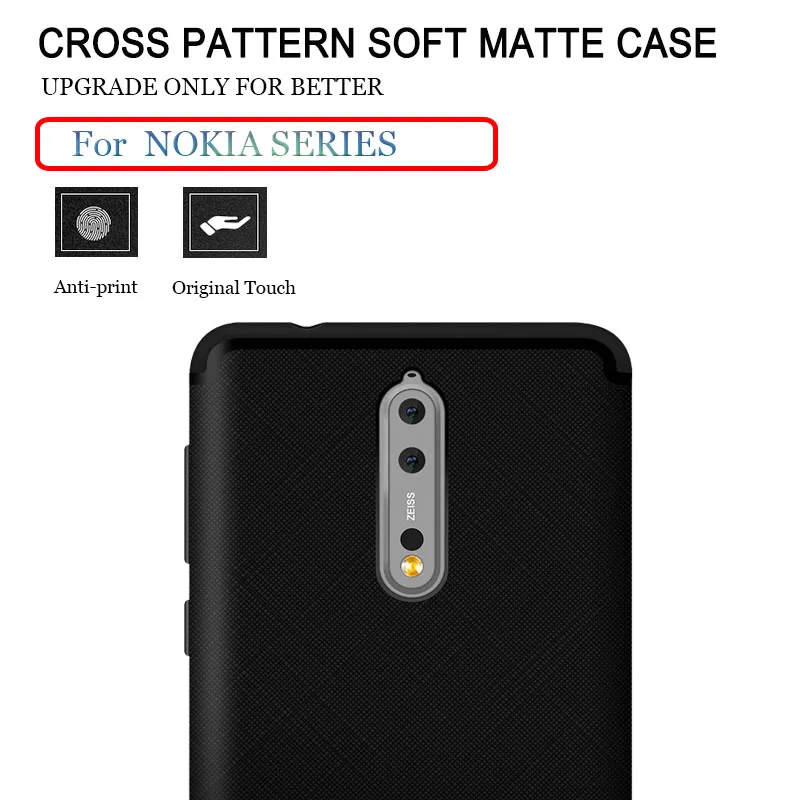Click the silver camera module frame
The image size is (800, 800).
(x=412, y=486)
